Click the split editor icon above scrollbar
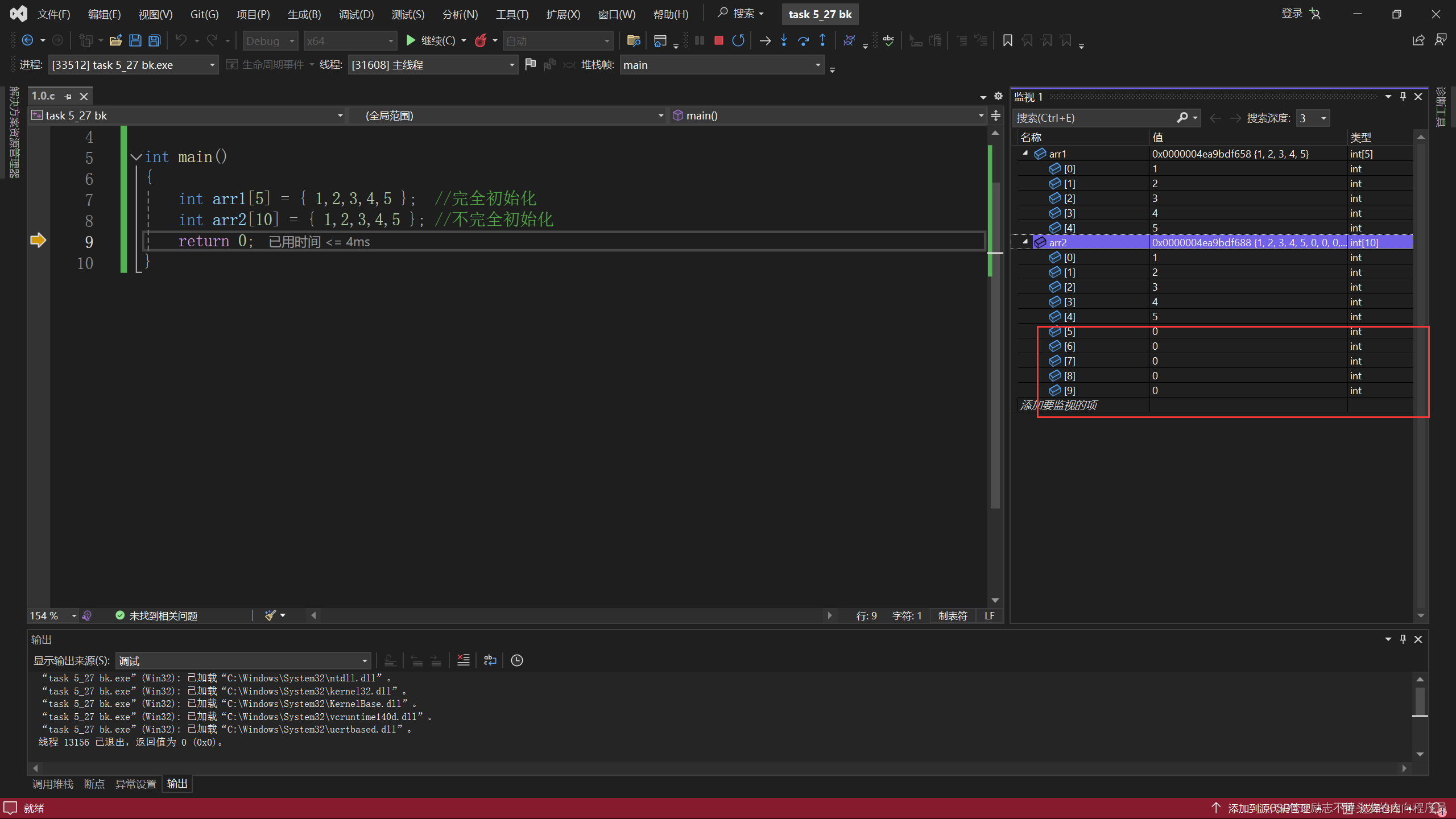Screen dimensions: 1456x819 996,116
